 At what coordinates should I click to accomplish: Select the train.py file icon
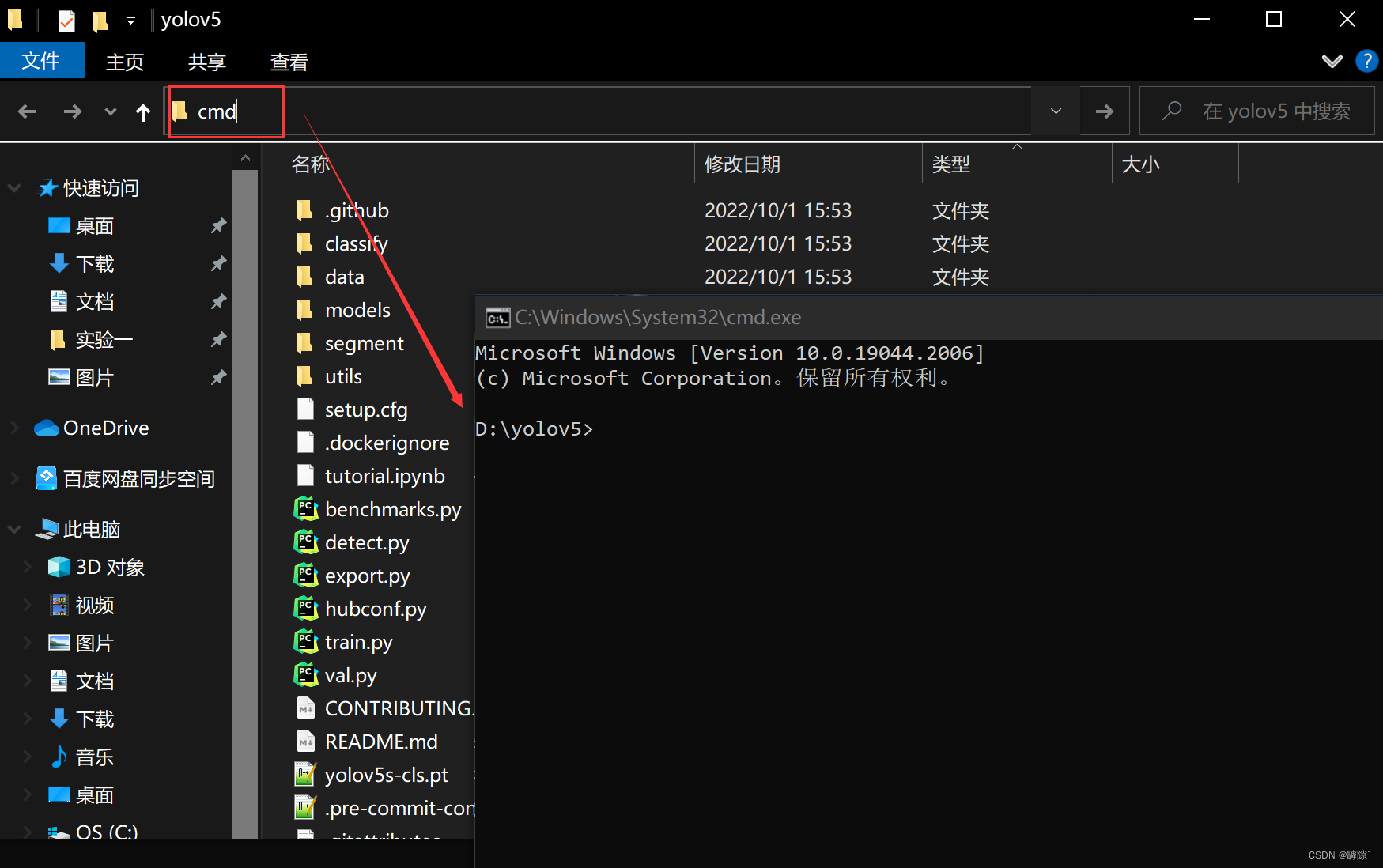(x=306, y=642)
